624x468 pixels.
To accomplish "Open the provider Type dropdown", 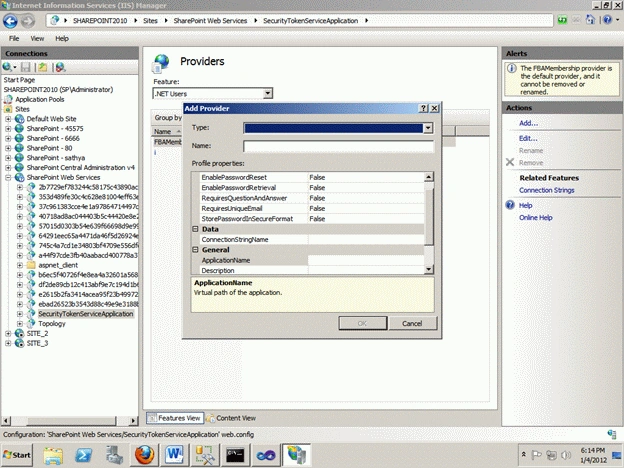I will [428, 128].
